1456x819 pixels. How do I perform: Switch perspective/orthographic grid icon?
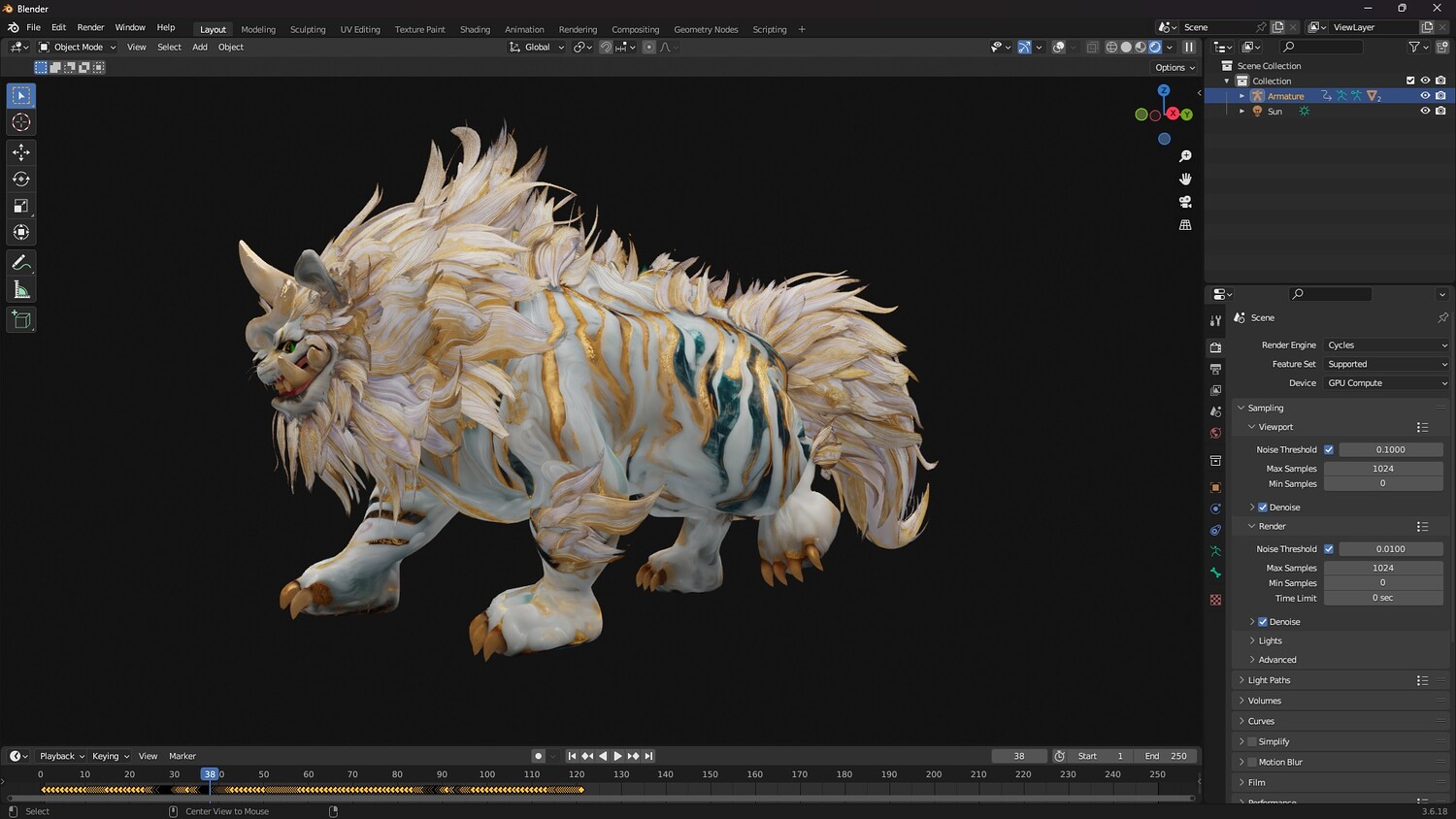click(x=1185, y=225)
